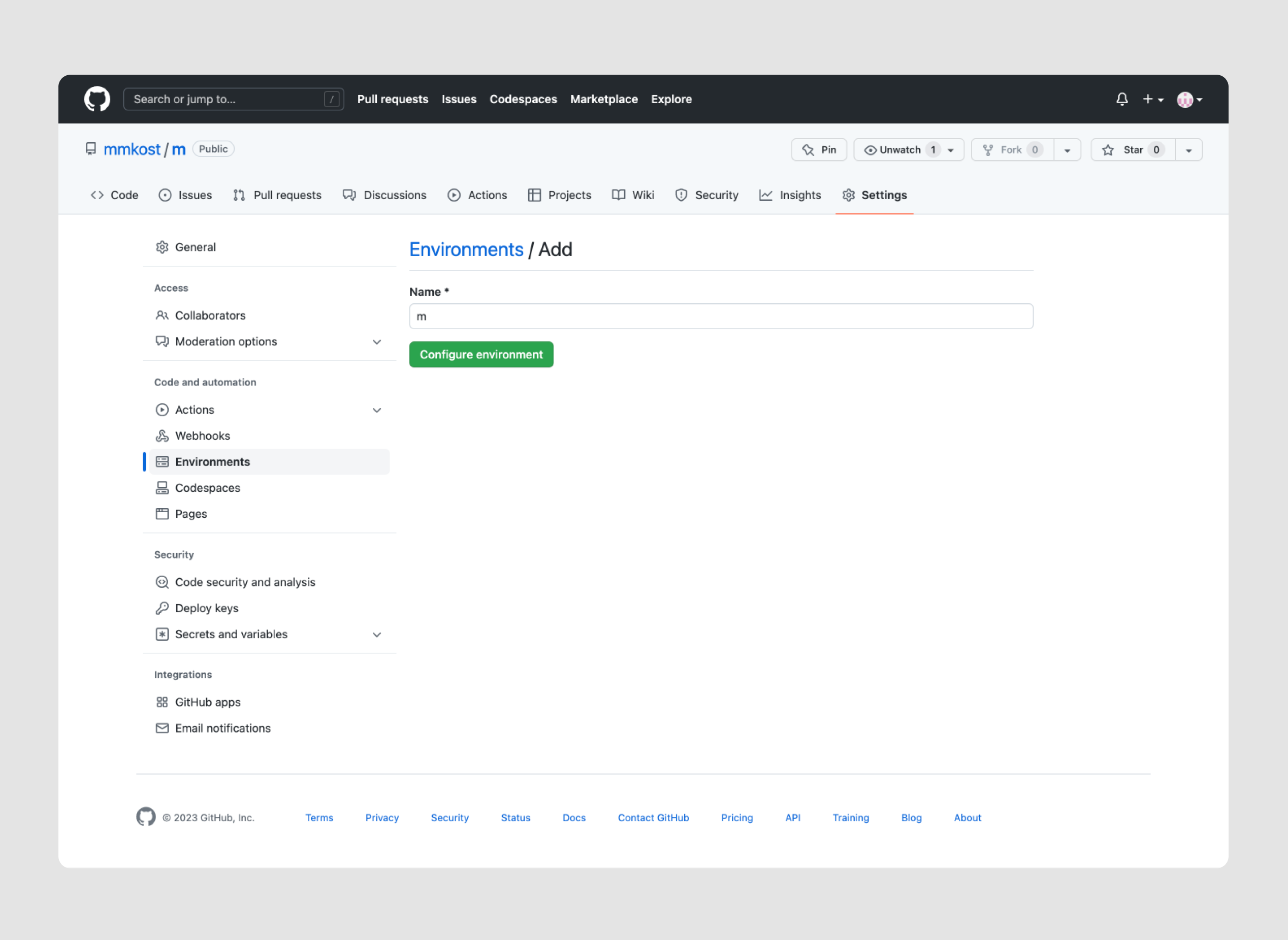Expand the sidebar Actions chevron
Screen dimensions: 1288x940
[x=376, y=410]
